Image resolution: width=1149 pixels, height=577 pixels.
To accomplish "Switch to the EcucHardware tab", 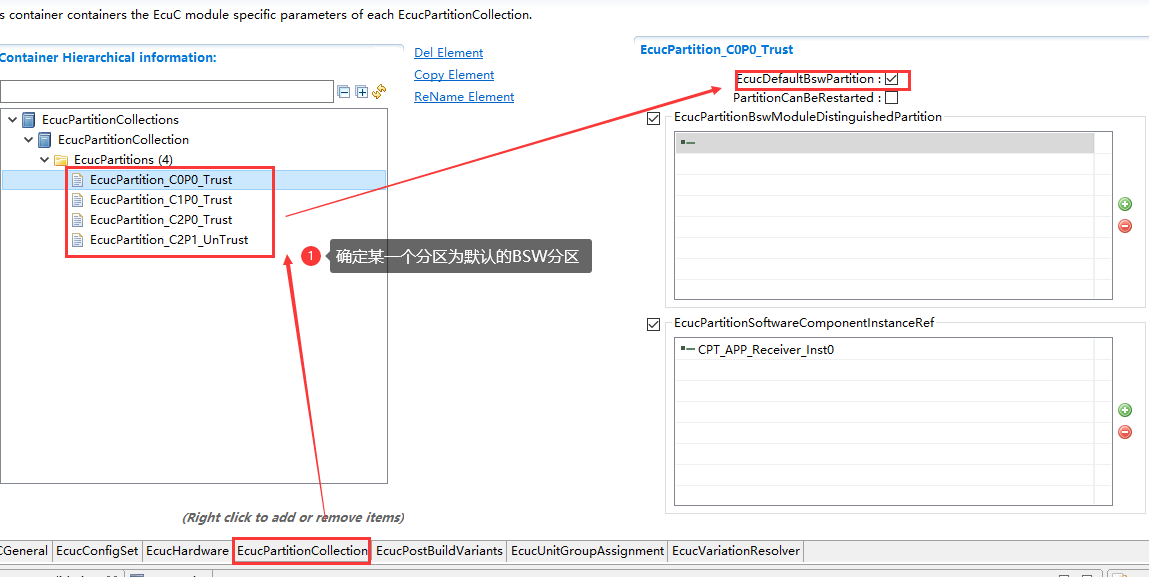I will pyautogui.click(x=187, y=551).
